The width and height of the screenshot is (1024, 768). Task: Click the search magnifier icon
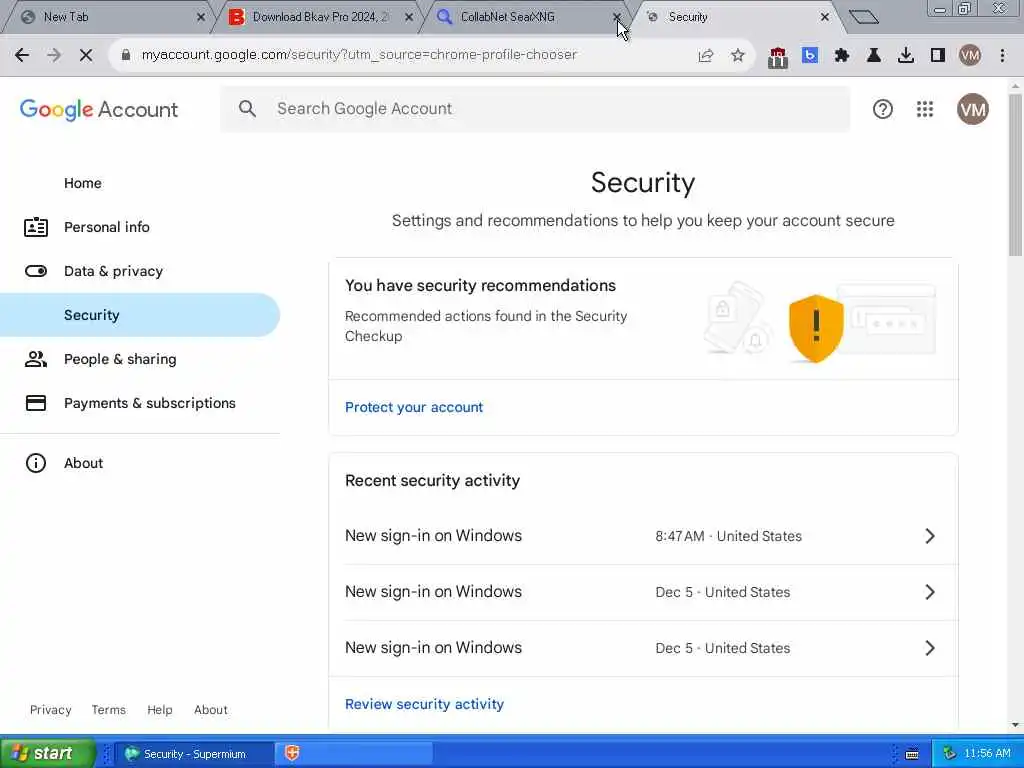click(247, 108)
